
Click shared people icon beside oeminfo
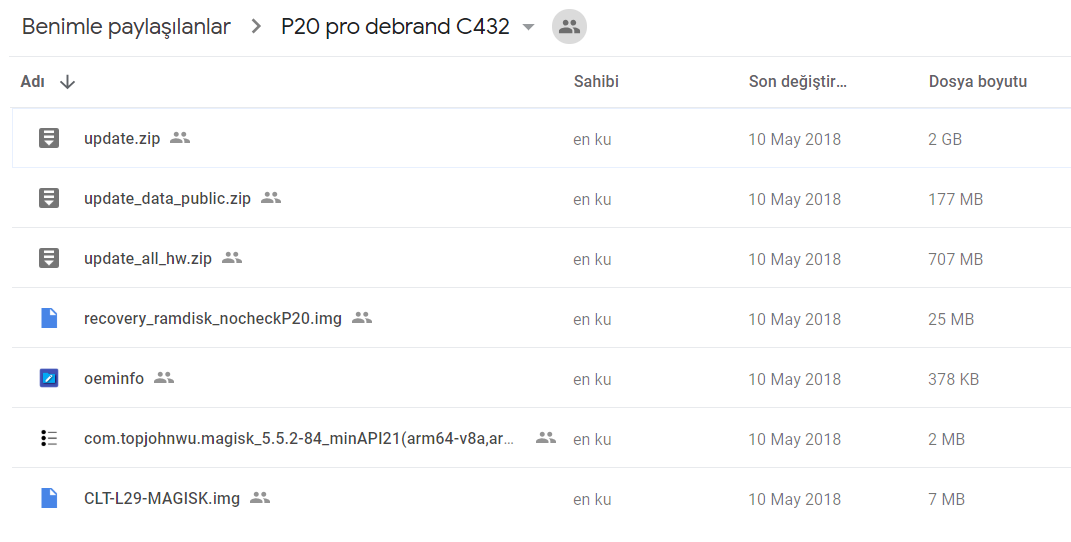164,377
